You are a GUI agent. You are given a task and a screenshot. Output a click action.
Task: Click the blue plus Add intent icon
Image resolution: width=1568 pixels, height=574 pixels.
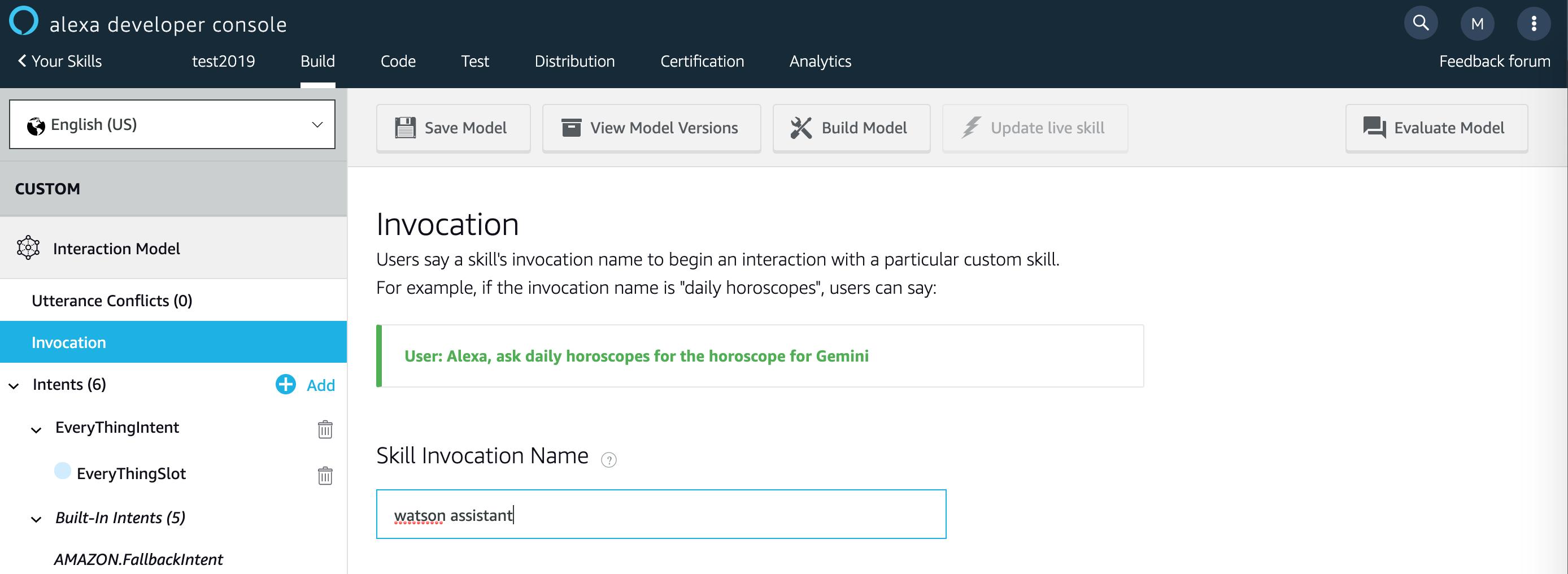285,384
